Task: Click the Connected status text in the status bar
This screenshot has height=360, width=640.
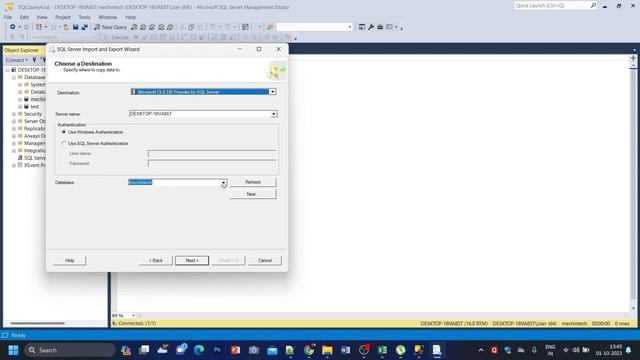Action: (x=137, y=323)
